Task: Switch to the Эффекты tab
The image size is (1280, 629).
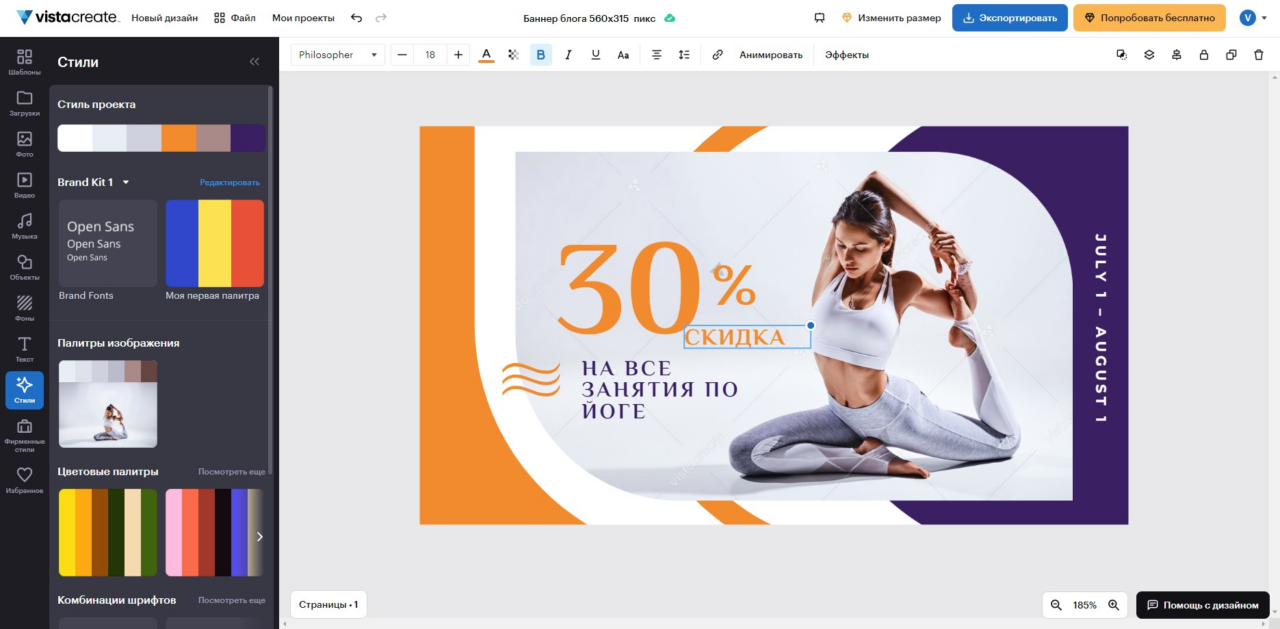Action: click(x=846, y=55)
